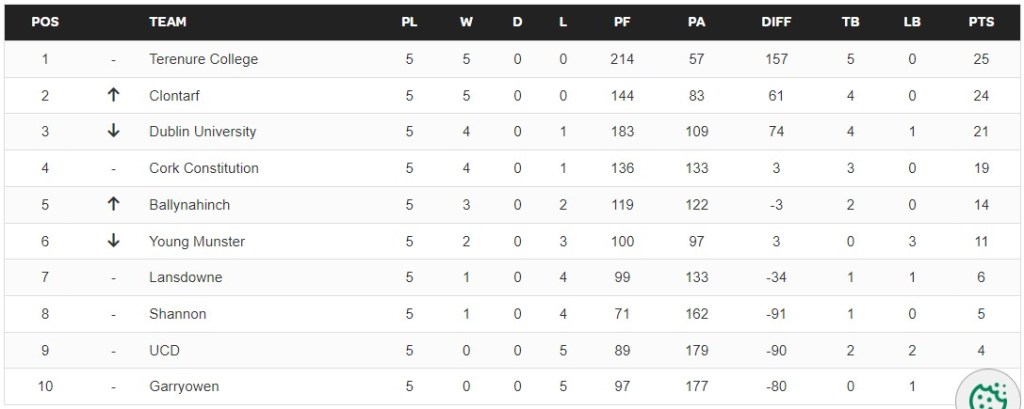1024x409 pixels.
Task: Click the POS column header
Action: click(x=45, y=22)
